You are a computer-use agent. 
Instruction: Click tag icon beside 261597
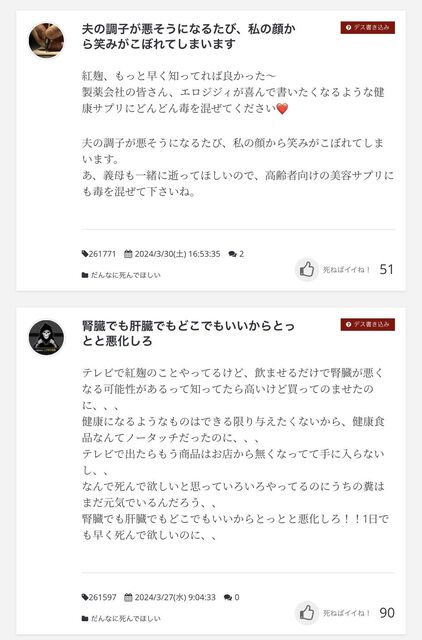tap(85, 597)
